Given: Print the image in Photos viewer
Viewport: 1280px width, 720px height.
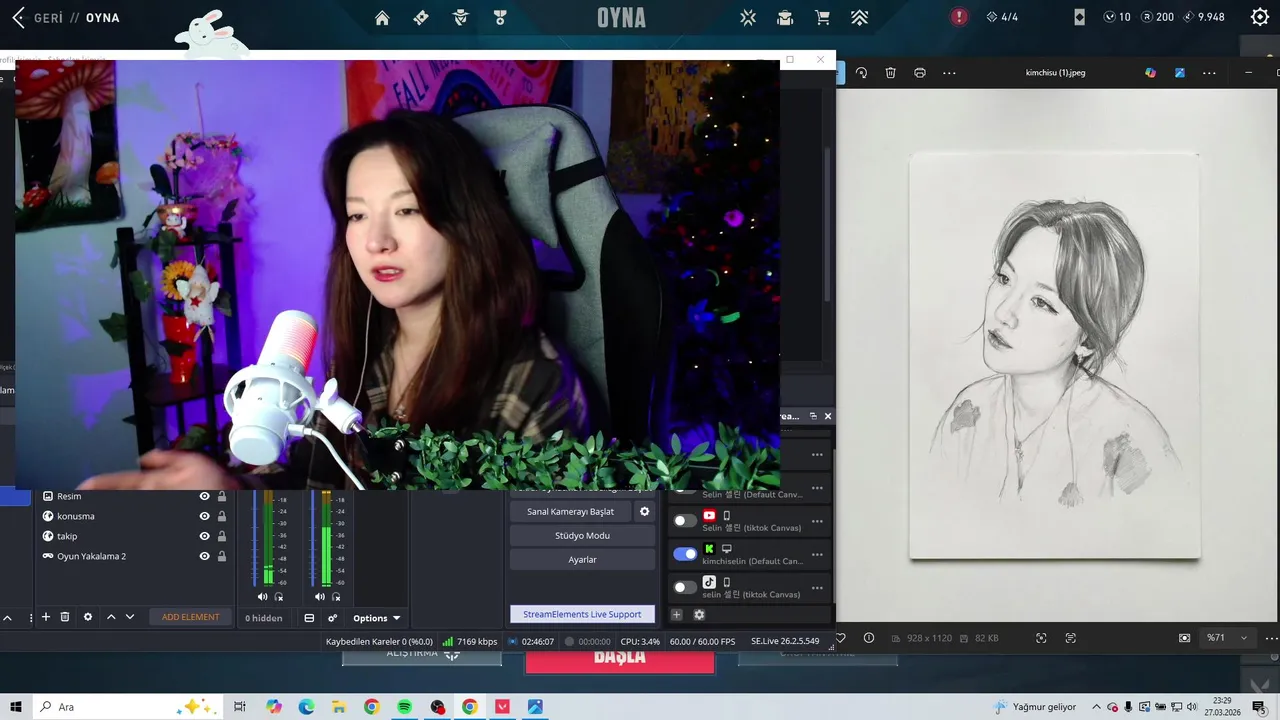Looking at the screenshot, I should pyautogui.click(x=920, y=73).
